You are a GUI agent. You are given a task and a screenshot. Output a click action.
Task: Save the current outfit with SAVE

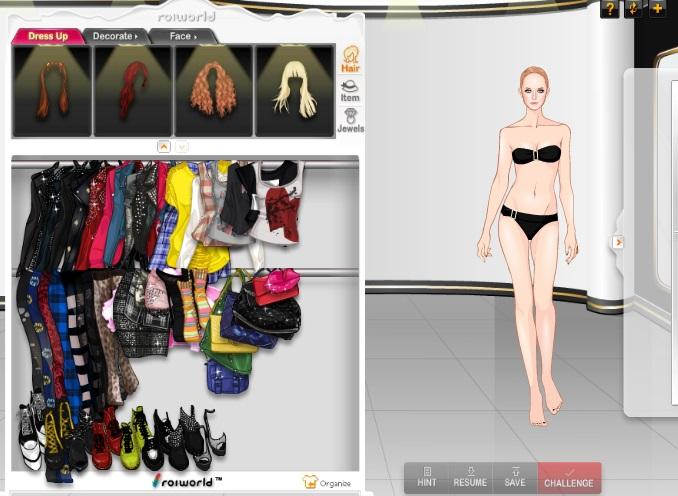[514, 477]
